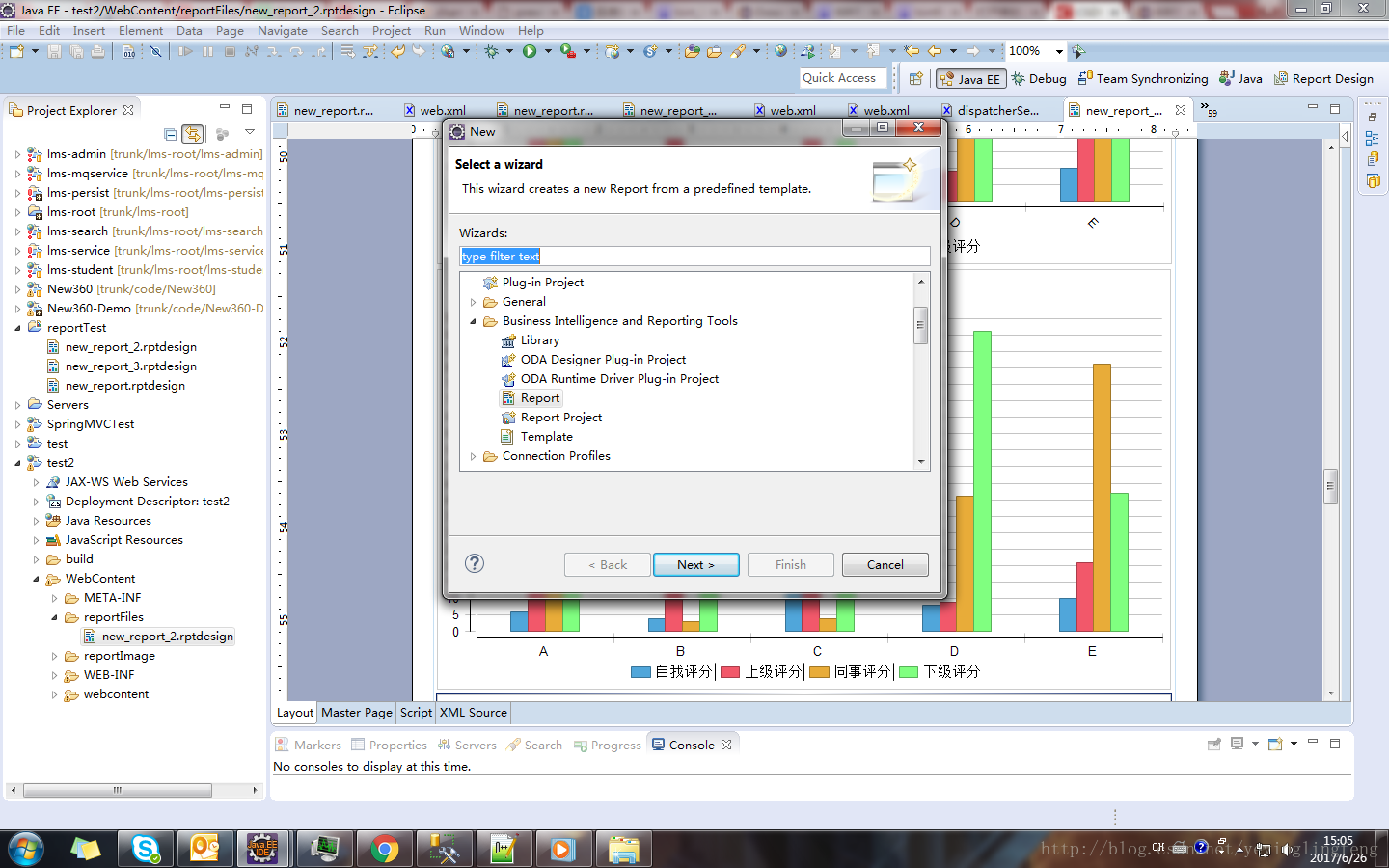Collapse Business Intelligence and Reporting Tools node
This screenshot has height=868, width=1389.
(473, 321)
